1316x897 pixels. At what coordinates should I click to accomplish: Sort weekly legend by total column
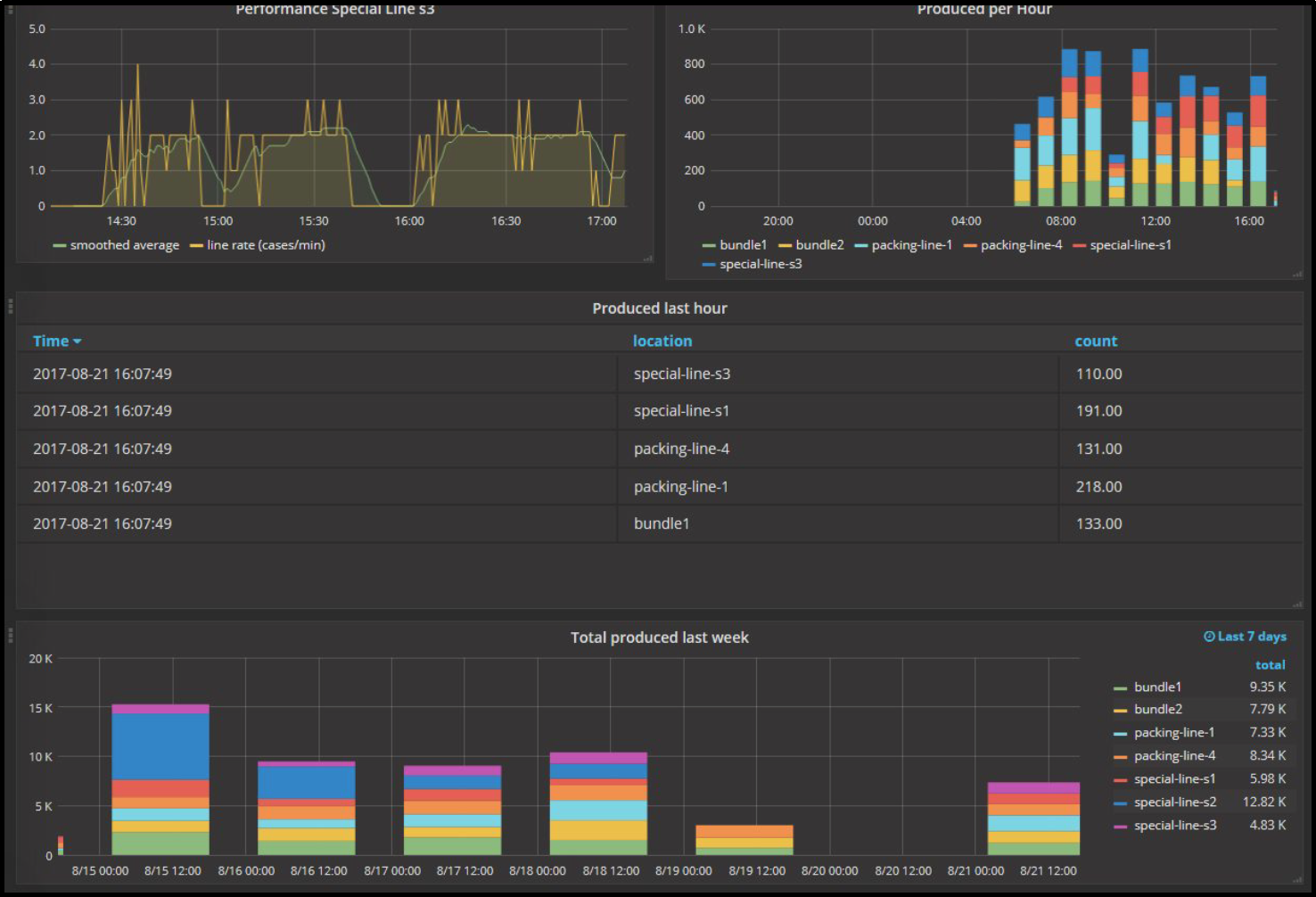(x=1271, y=665)
